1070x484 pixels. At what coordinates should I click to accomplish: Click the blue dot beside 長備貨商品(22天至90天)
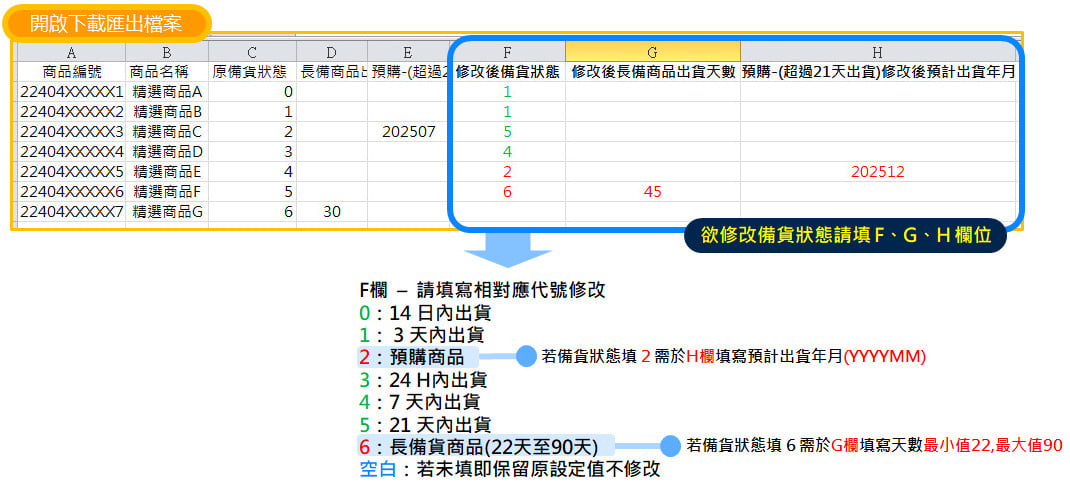click(x=668, y=446)
